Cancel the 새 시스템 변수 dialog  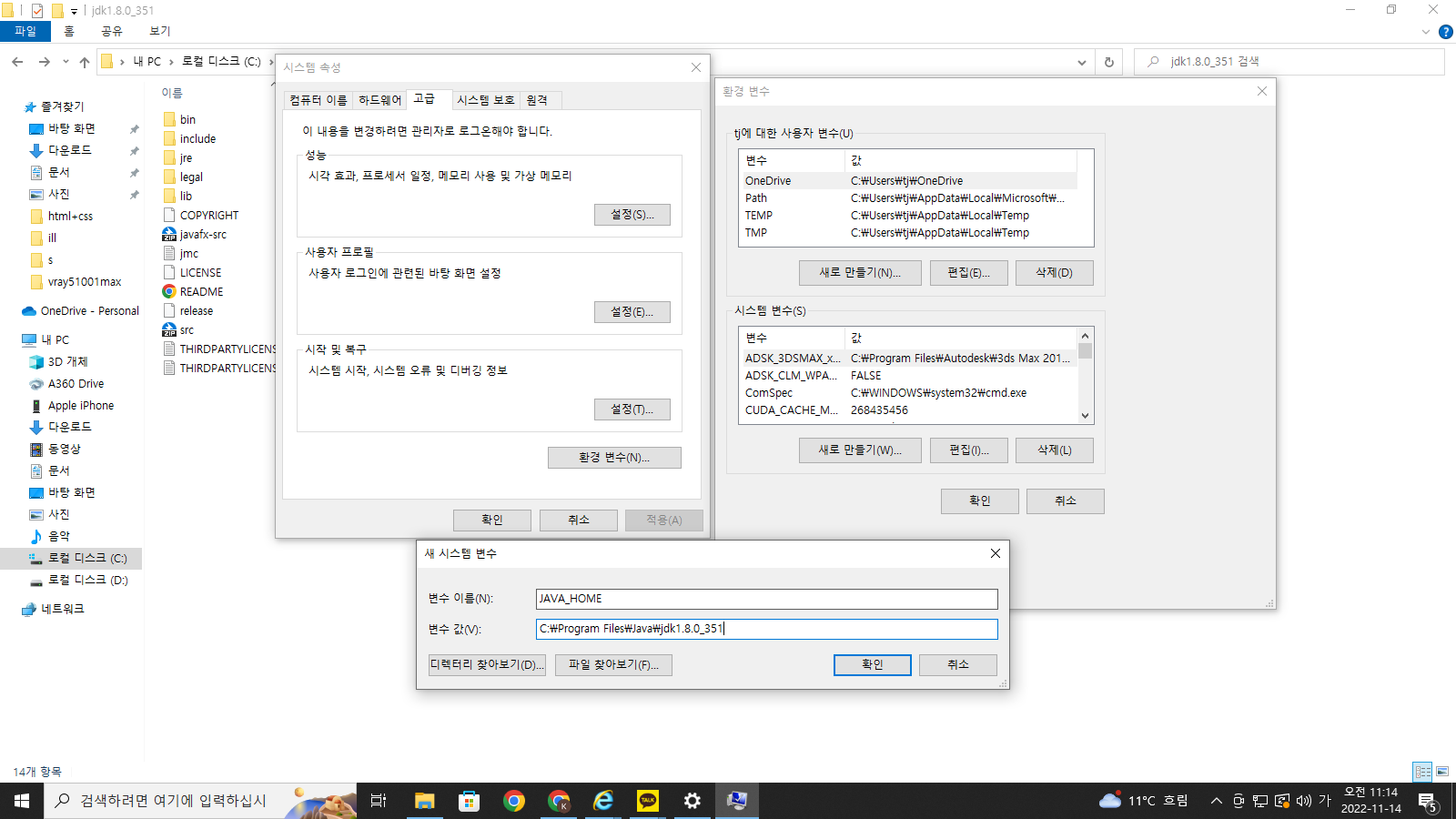[x=958, y=665]
